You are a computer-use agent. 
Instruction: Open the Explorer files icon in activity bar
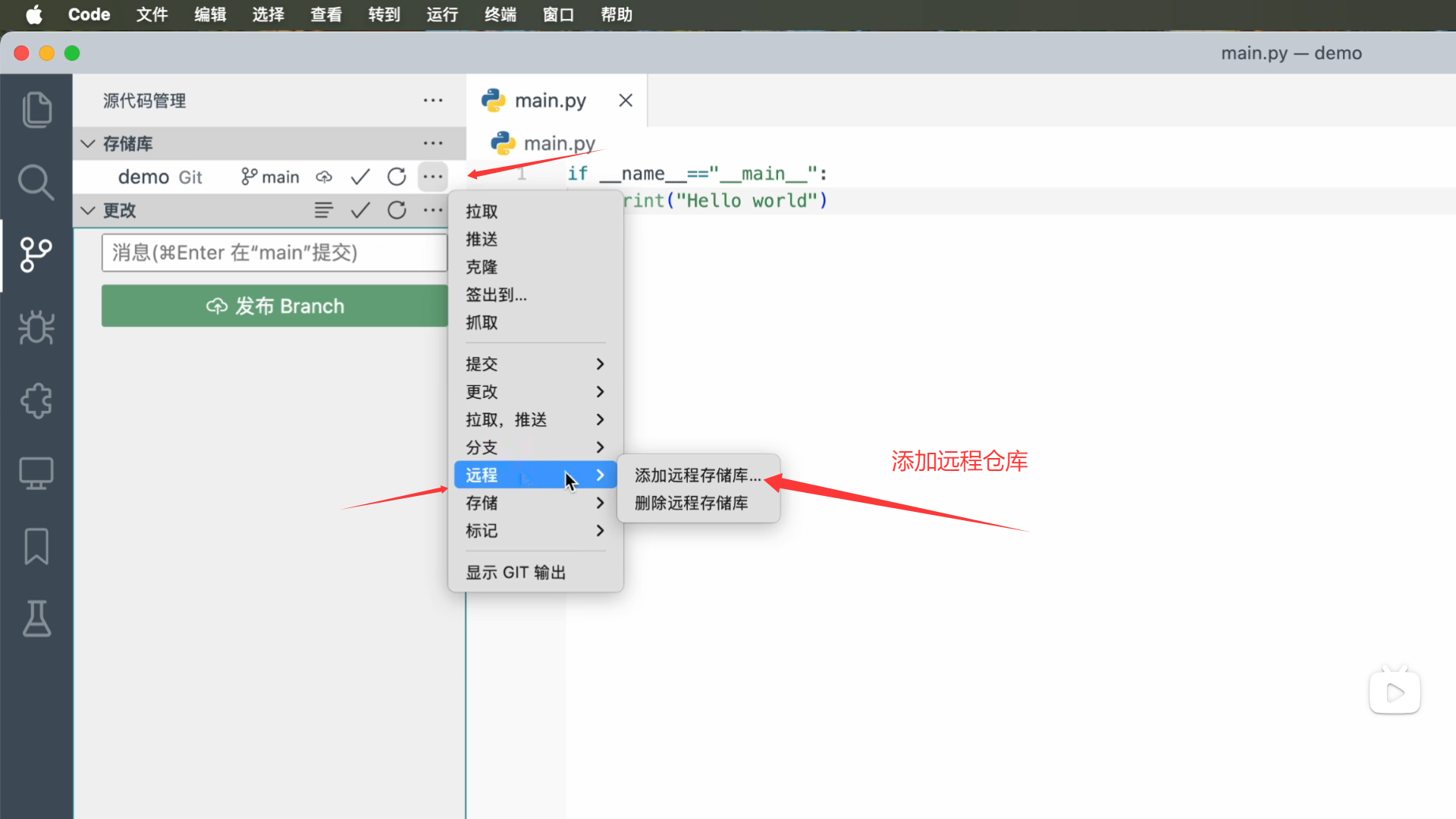[x=36, y=110]
